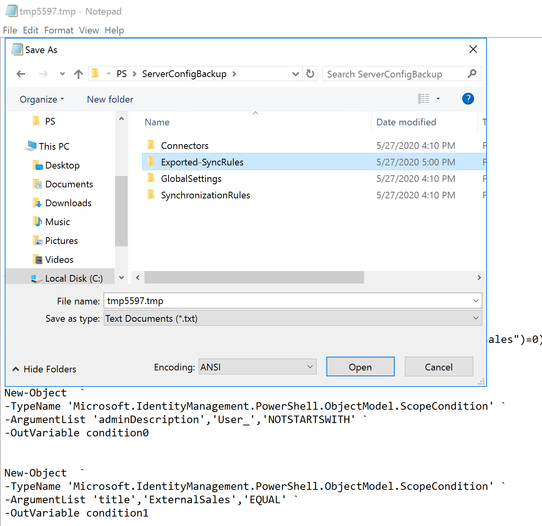Viewport: 542px width, 526px height.
Task: Click the Save As dialog title icon
Action: click(x=17, y=49)
